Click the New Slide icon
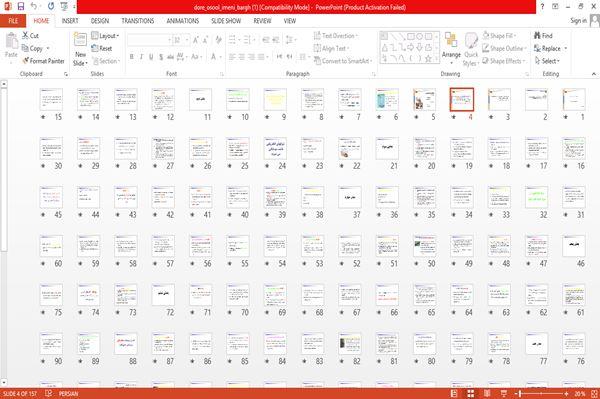 click(x=80, y=49)
